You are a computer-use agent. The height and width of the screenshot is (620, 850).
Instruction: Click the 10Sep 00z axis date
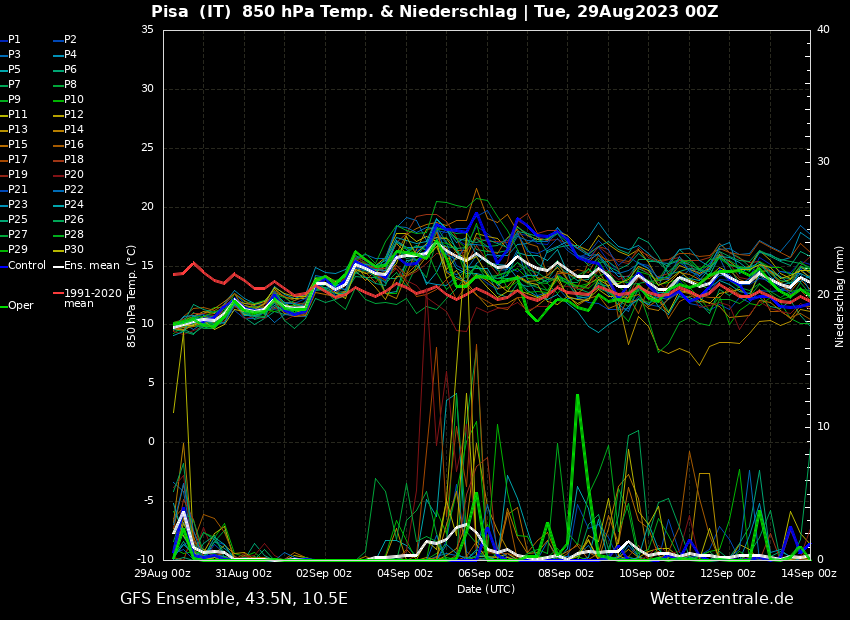[x=647, y=574]
